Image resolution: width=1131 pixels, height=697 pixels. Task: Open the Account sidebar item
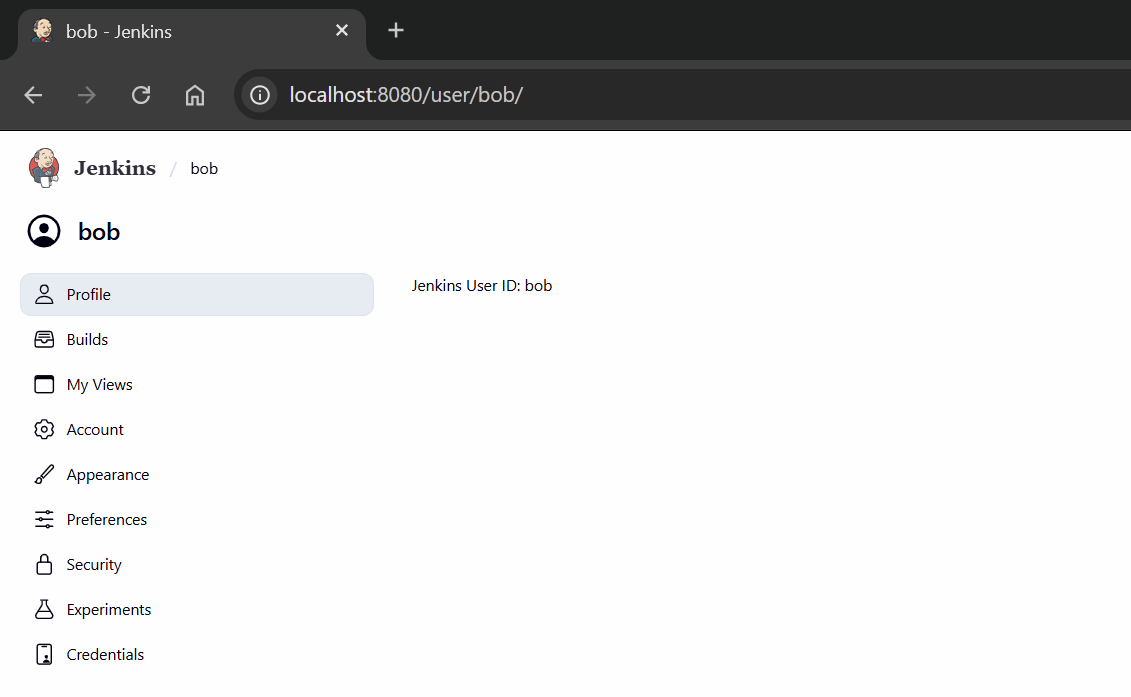[x=197, y=429]
